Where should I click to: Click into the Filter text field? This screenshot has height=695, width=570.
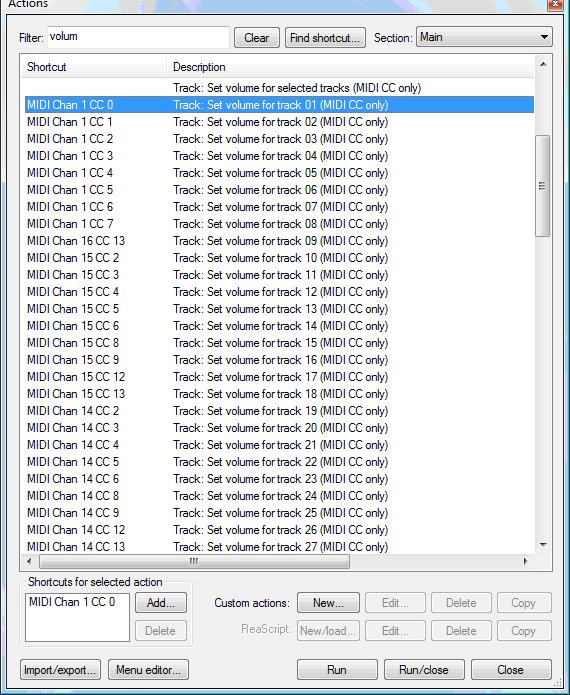click(138, 37)
